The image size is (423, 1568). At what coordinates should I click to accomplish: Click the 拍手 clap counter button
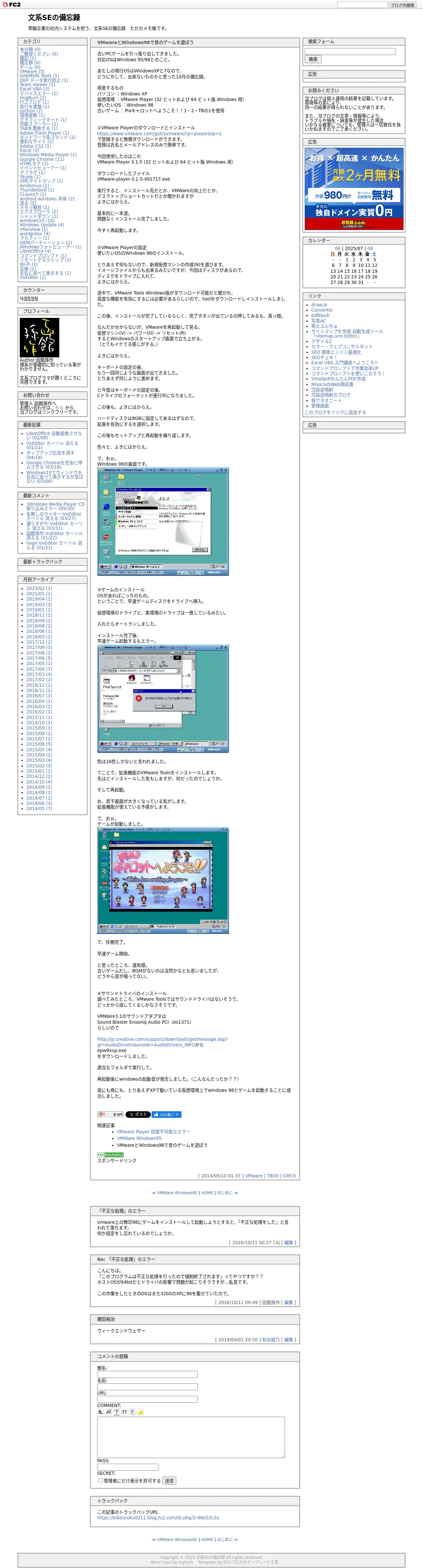point(110,1115)
